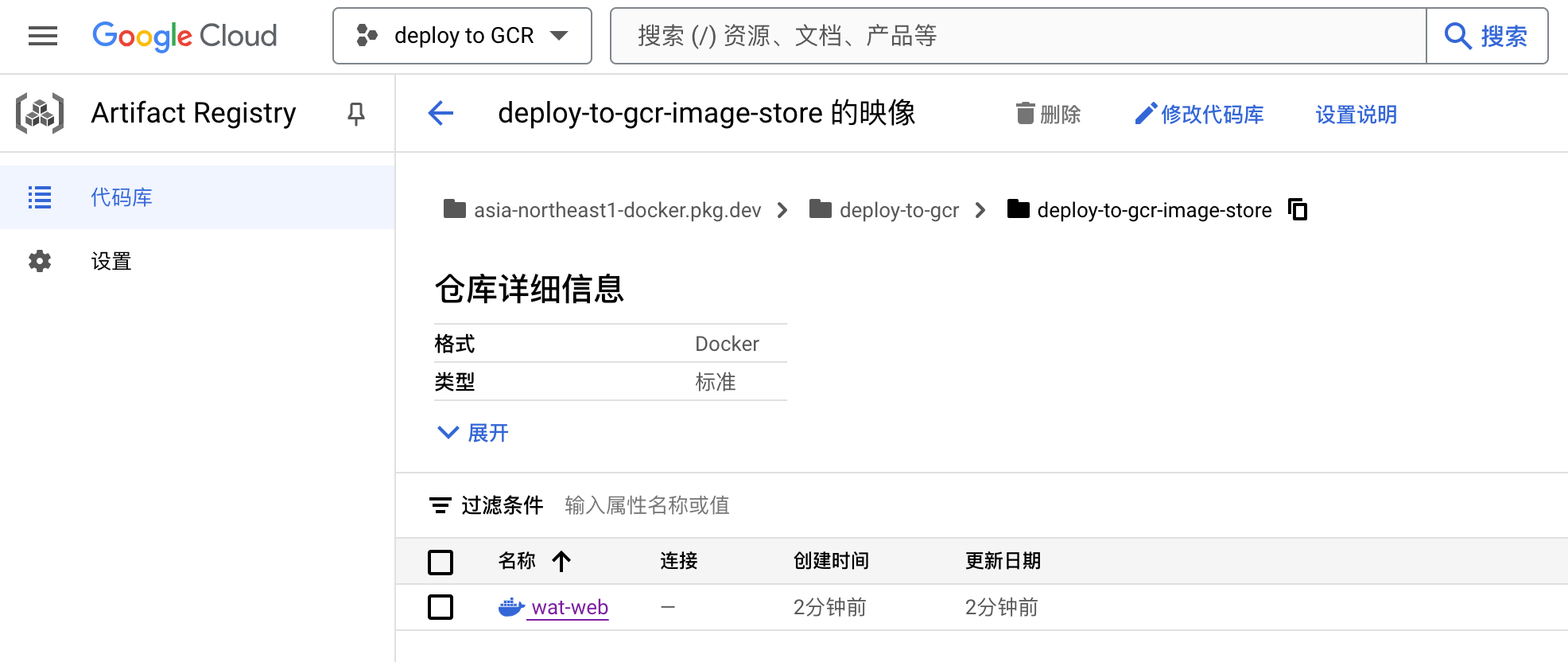Go back with the left arrow
Viewport: 1568px width, 662px height.
coord(441,113)
